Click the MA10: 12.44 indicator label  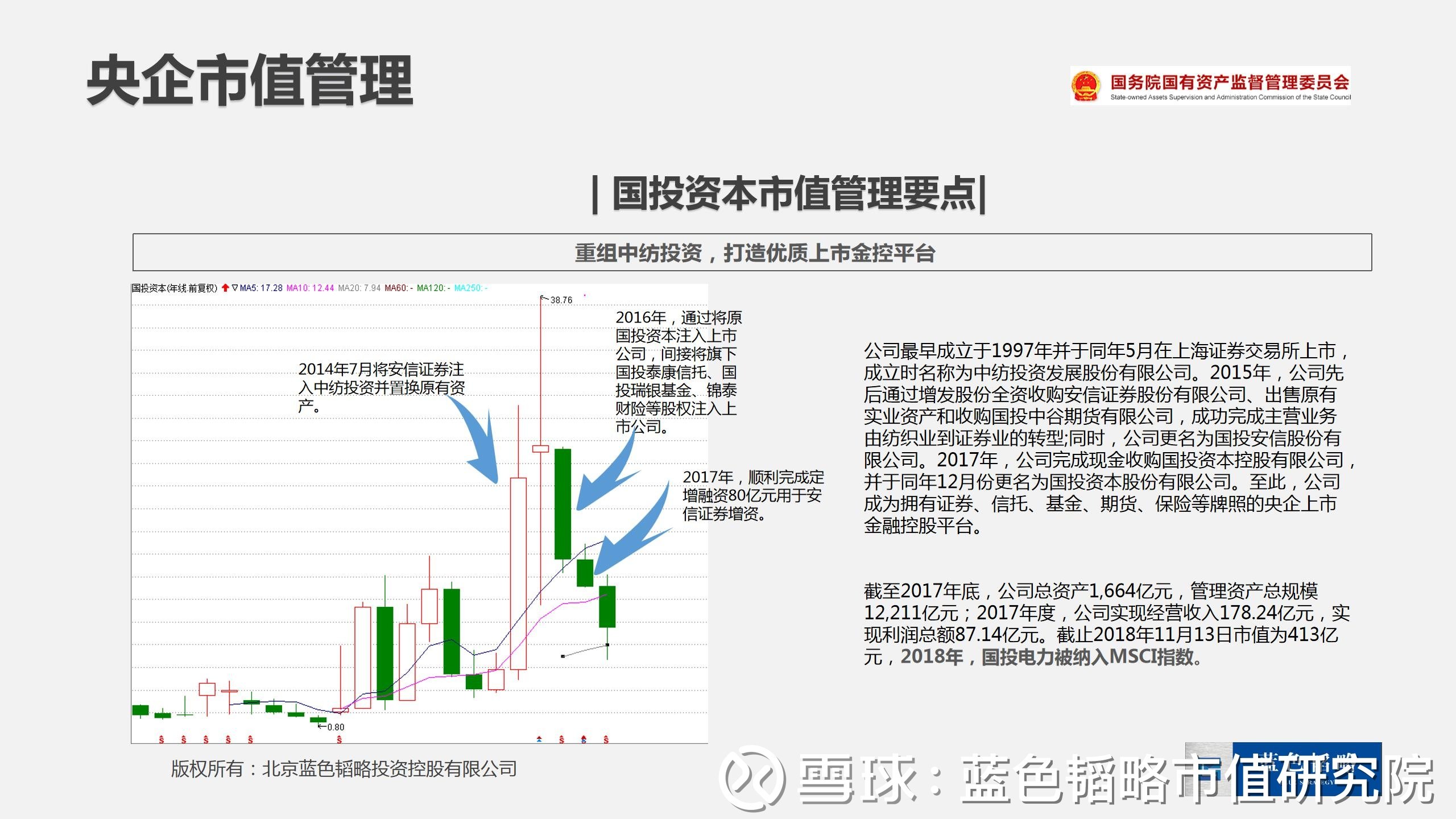[310, 288]
